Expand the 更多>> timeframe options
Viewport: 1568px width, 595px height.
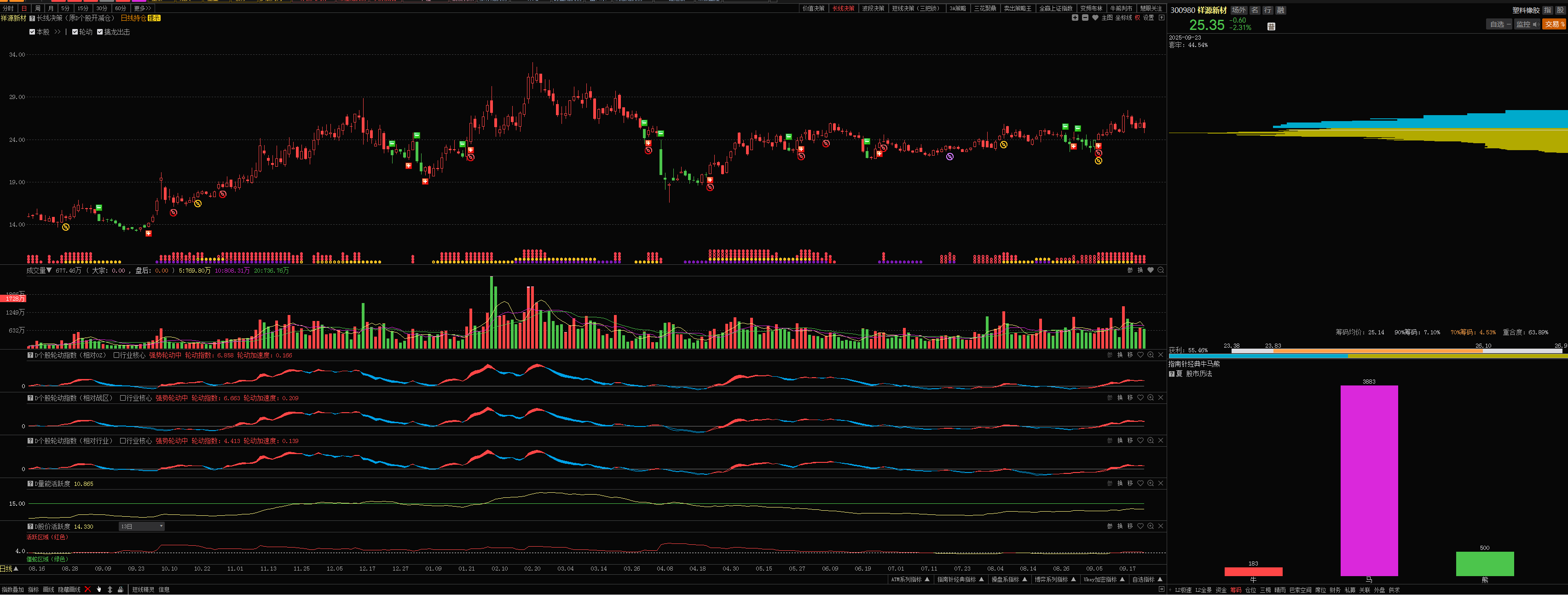[x=142, y=9]
